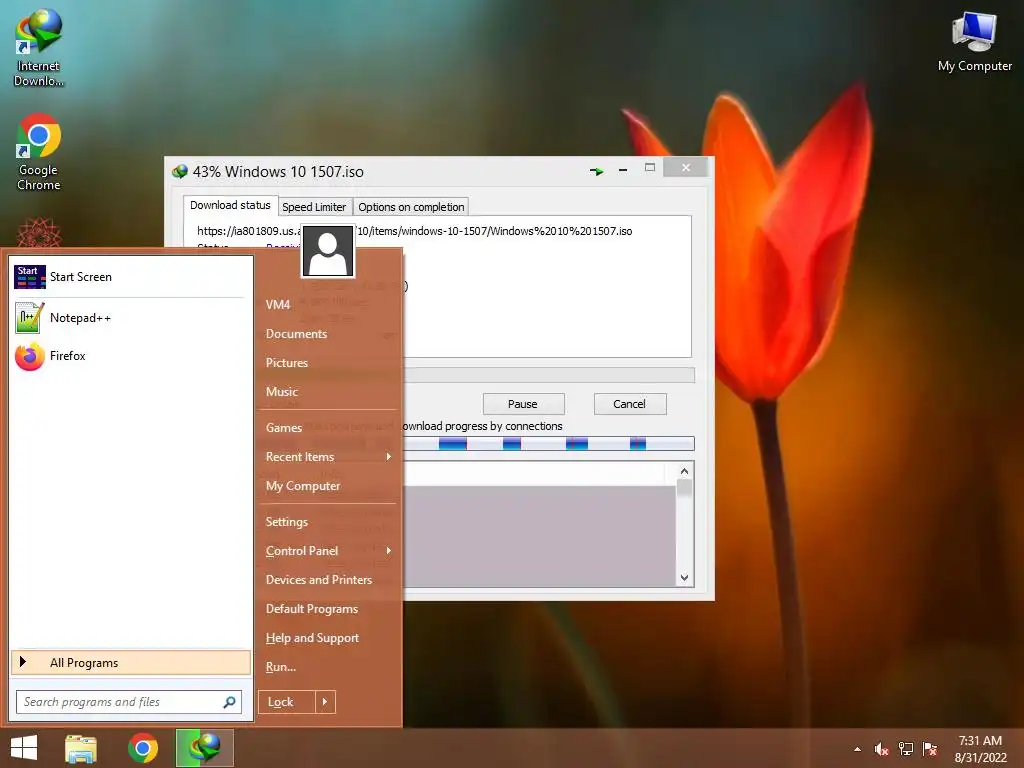1024x768 pixels.
Task: Click the Lock button
Action: pyautogui.click(x=287, y=702)
